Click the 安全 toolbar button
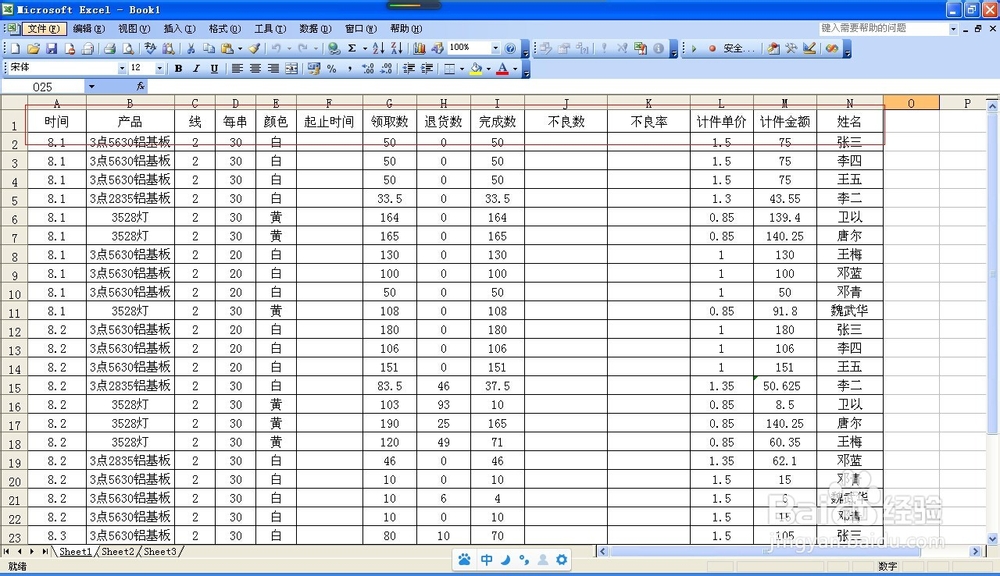1000x576 pixels. pos(735,47)
